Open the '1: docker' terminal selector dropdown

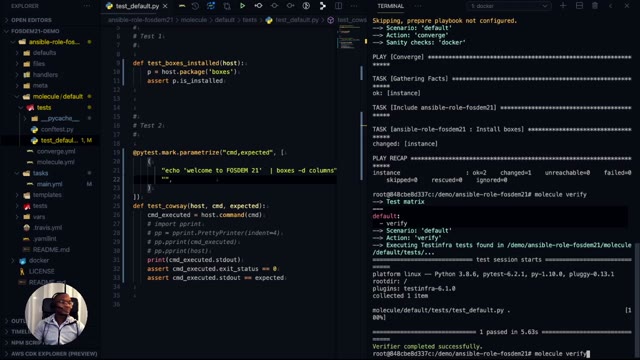(x=509, y=6)
